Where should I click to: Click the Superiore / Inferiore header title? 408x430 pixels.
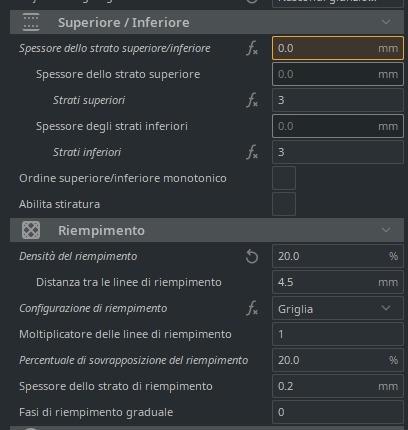point(124,23)
